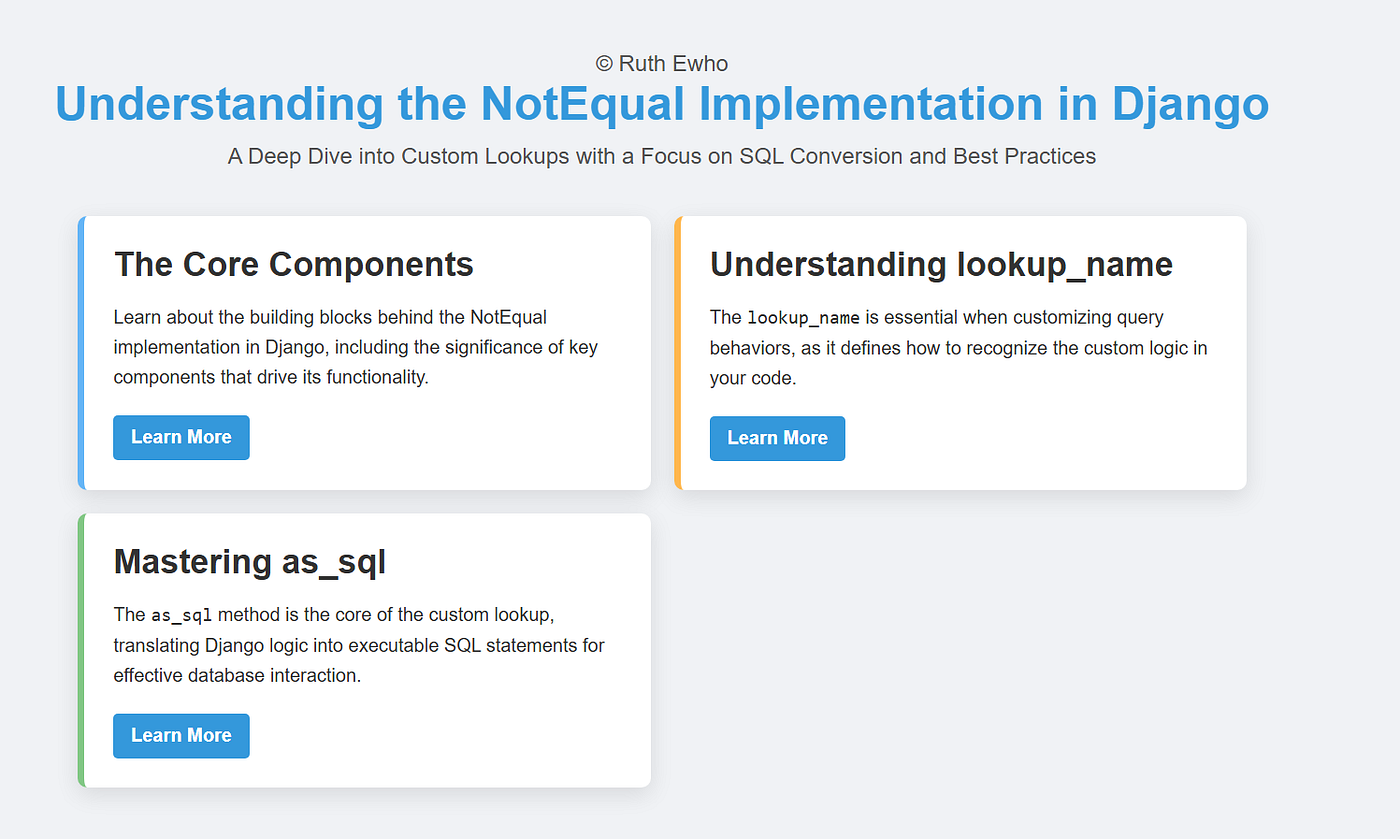Open Learn More in Mastering as_sql card
The width and height of the screenshot is (1400, 839).
181,735
